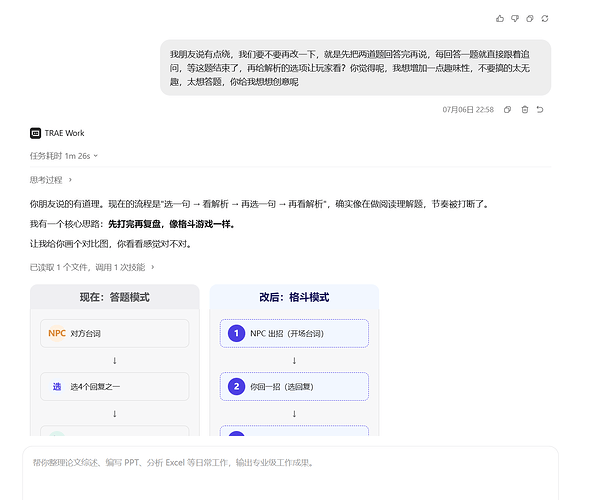
Task: Click the undo arrow beside the timestamp
Action: (540, 109)
